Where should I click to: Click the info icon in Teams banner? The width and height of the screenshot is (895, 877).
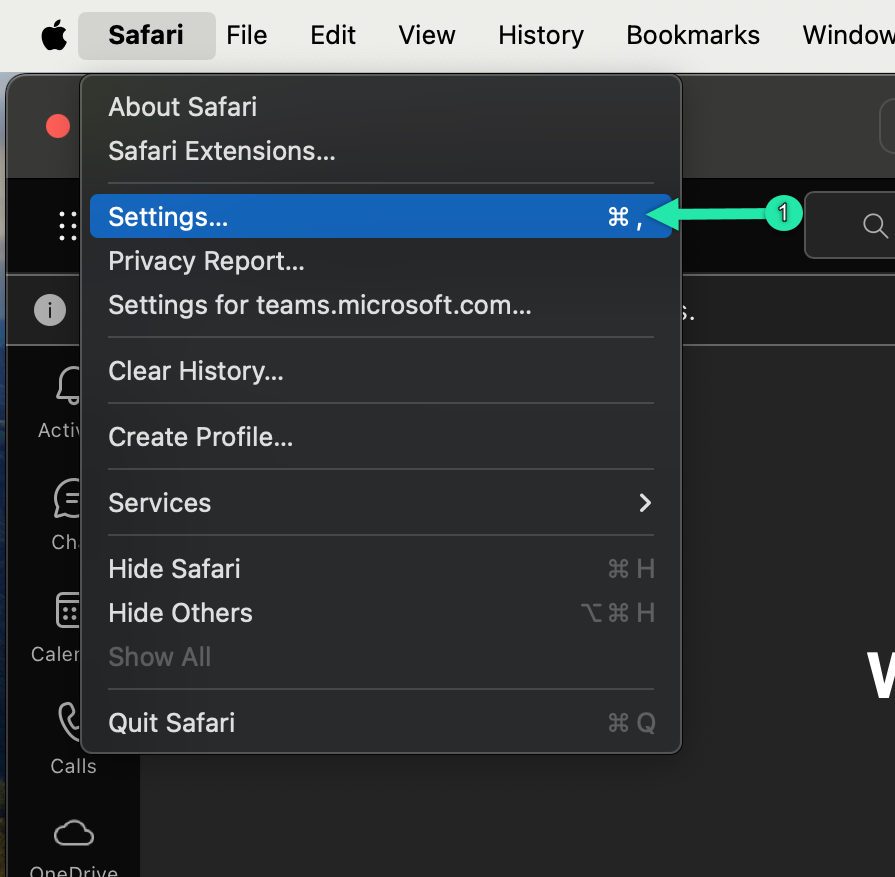tap(50, 310)
